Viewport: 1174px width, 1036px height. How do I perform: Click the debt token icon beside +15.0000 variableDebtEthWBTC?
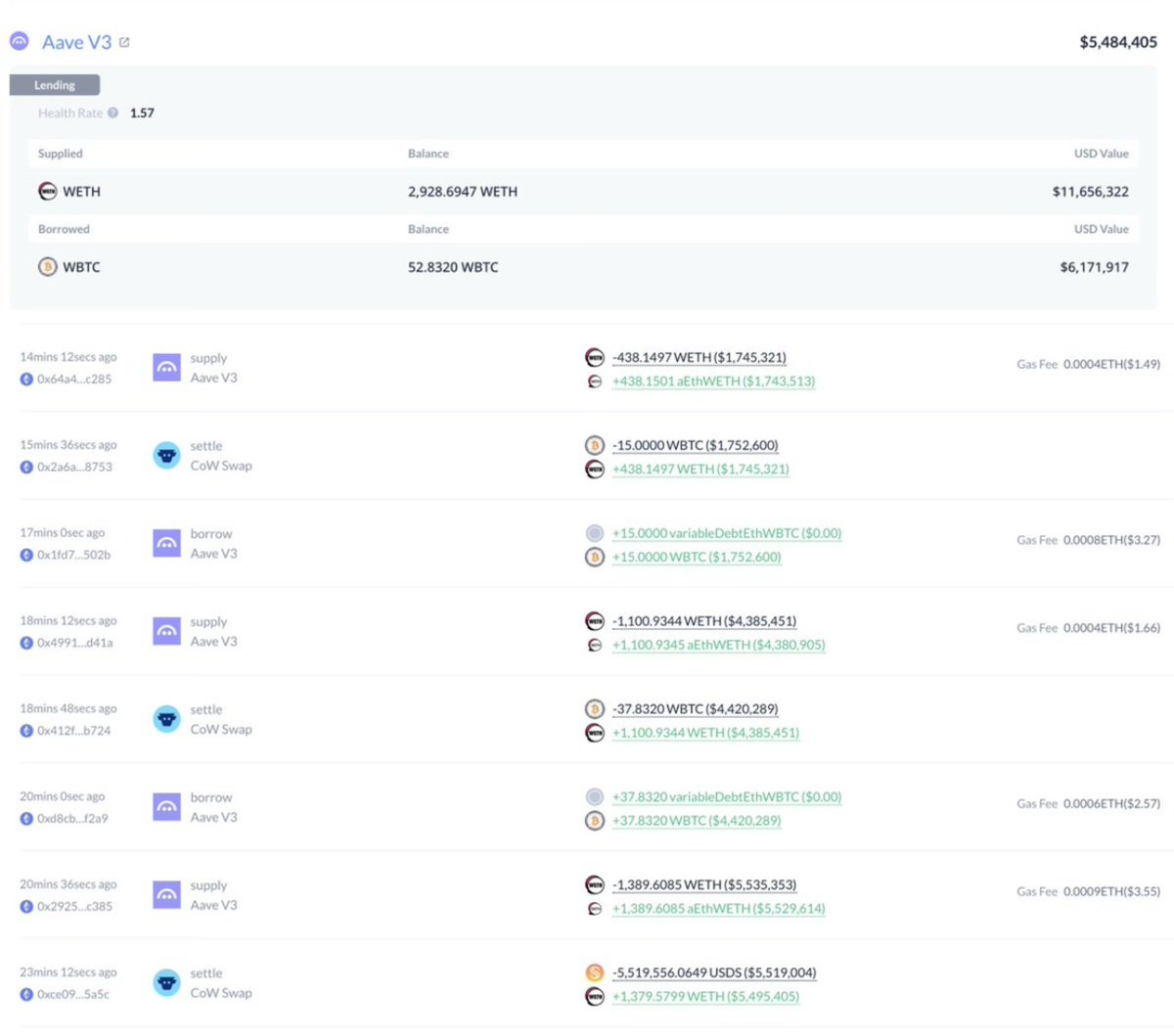pos(595,533)
